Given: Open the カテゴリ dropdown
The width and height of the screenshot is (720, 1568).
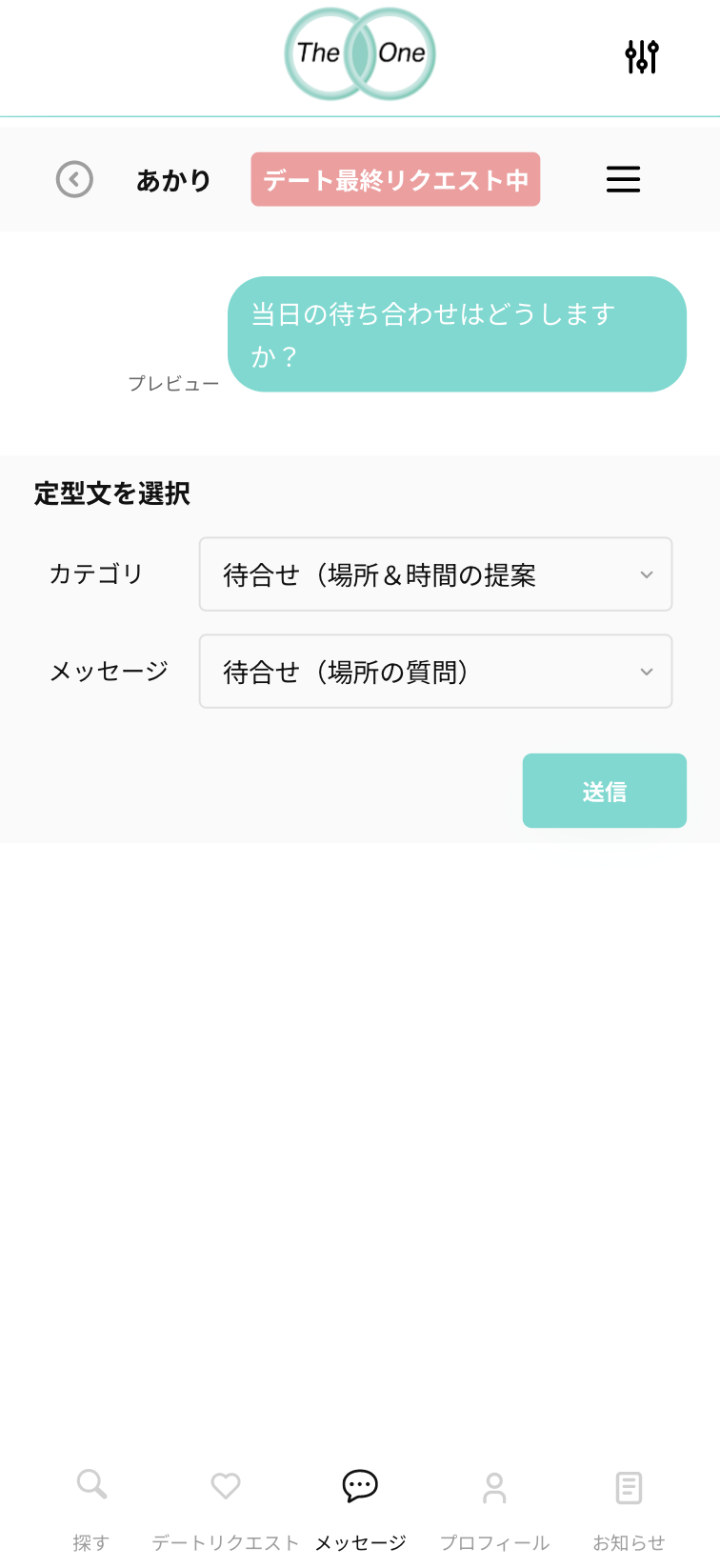Looking at the screenshot, I should (x=435, y=574).
